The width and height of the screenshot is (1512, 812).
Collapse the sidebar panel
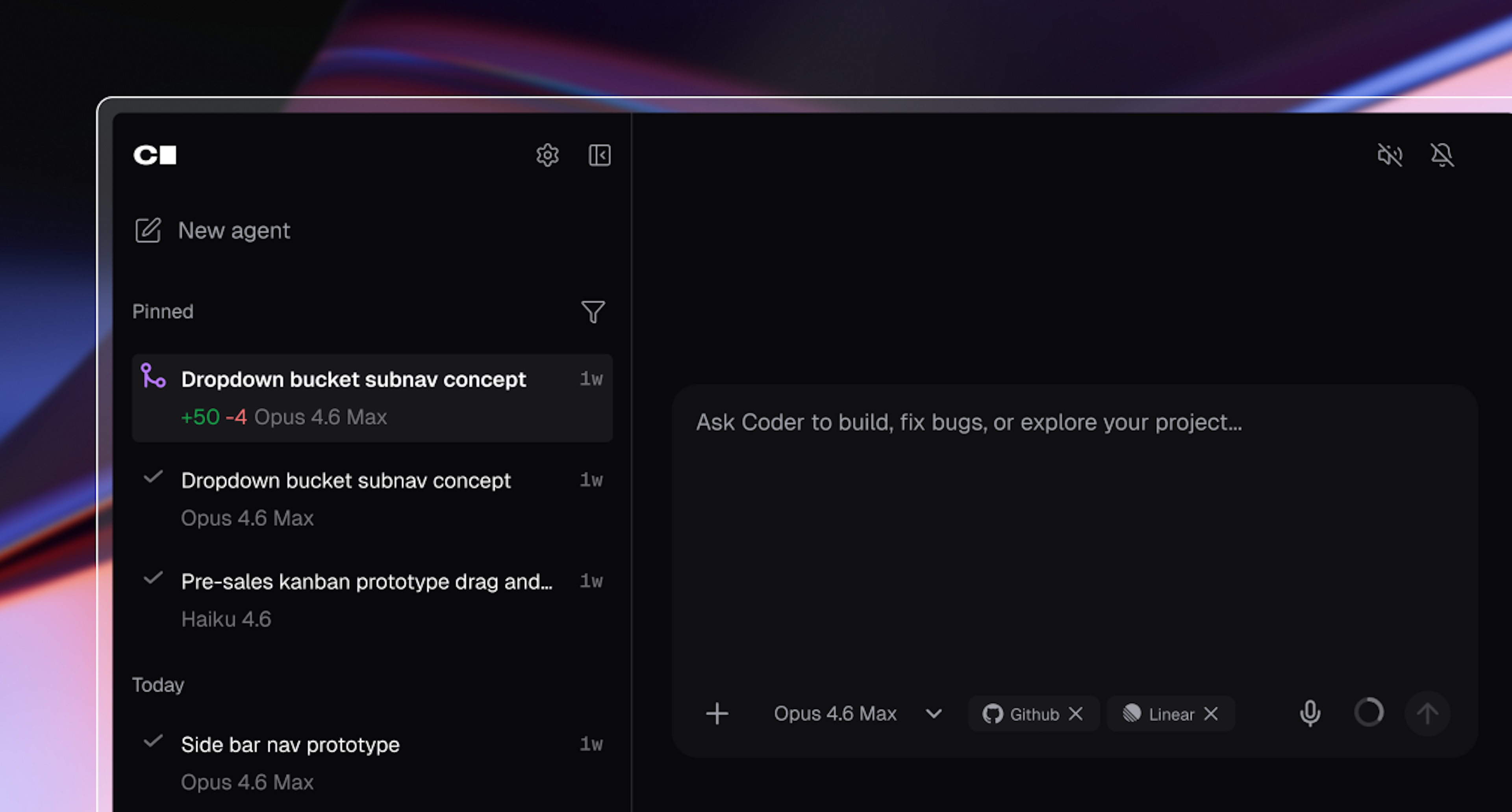click(599, 155)
